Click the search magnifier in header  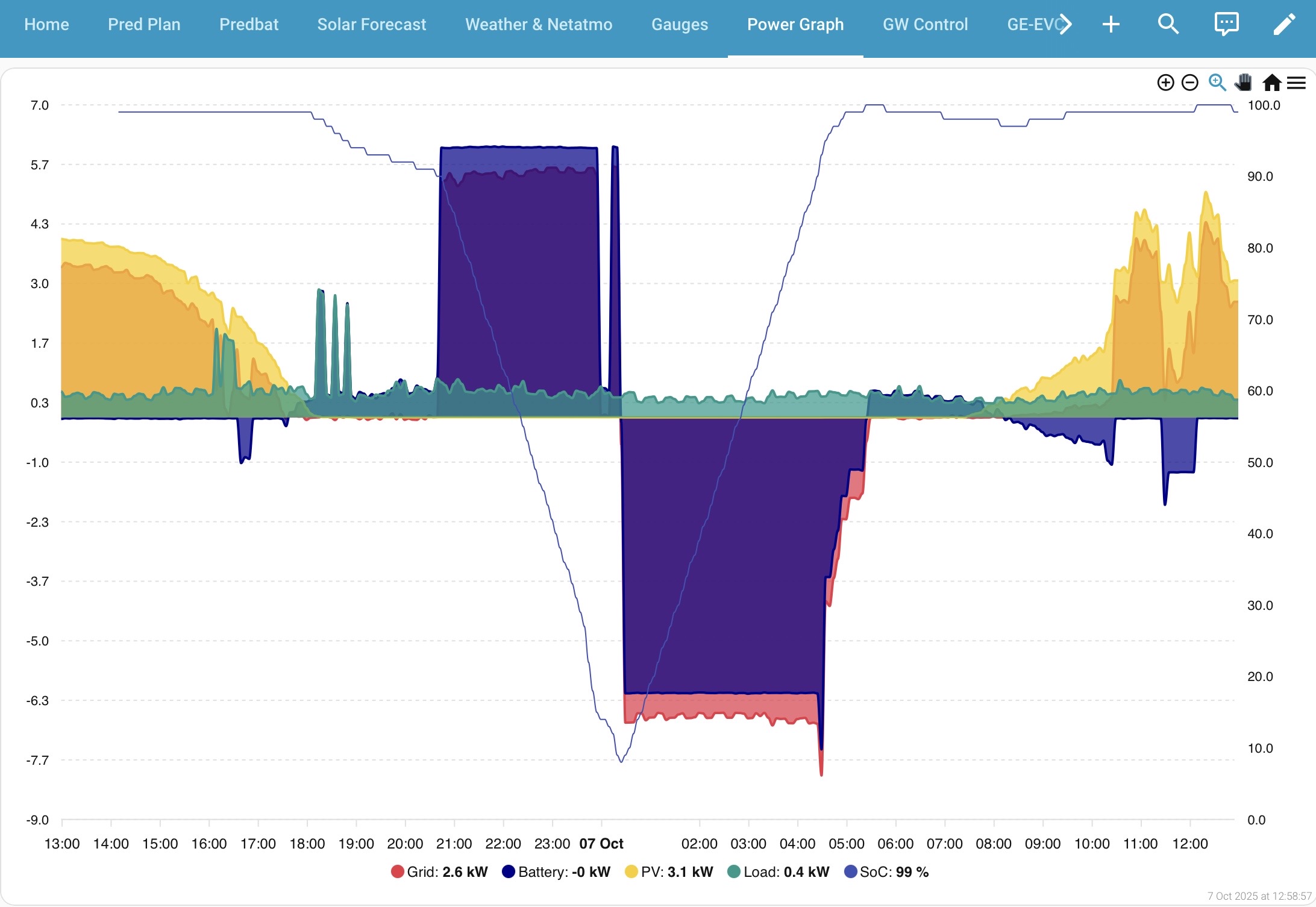[1168, 24]
